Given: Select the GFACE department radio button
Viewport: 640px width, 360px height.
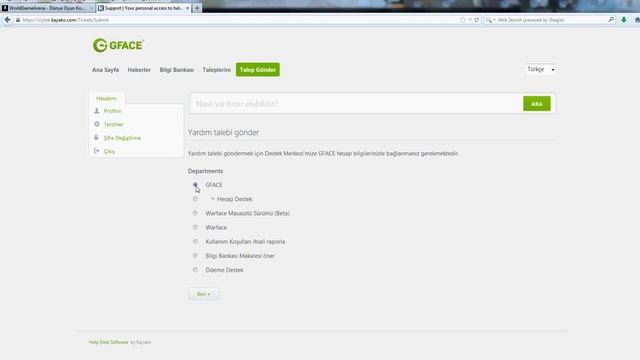Looking at the screenshot, I should 195,185.
